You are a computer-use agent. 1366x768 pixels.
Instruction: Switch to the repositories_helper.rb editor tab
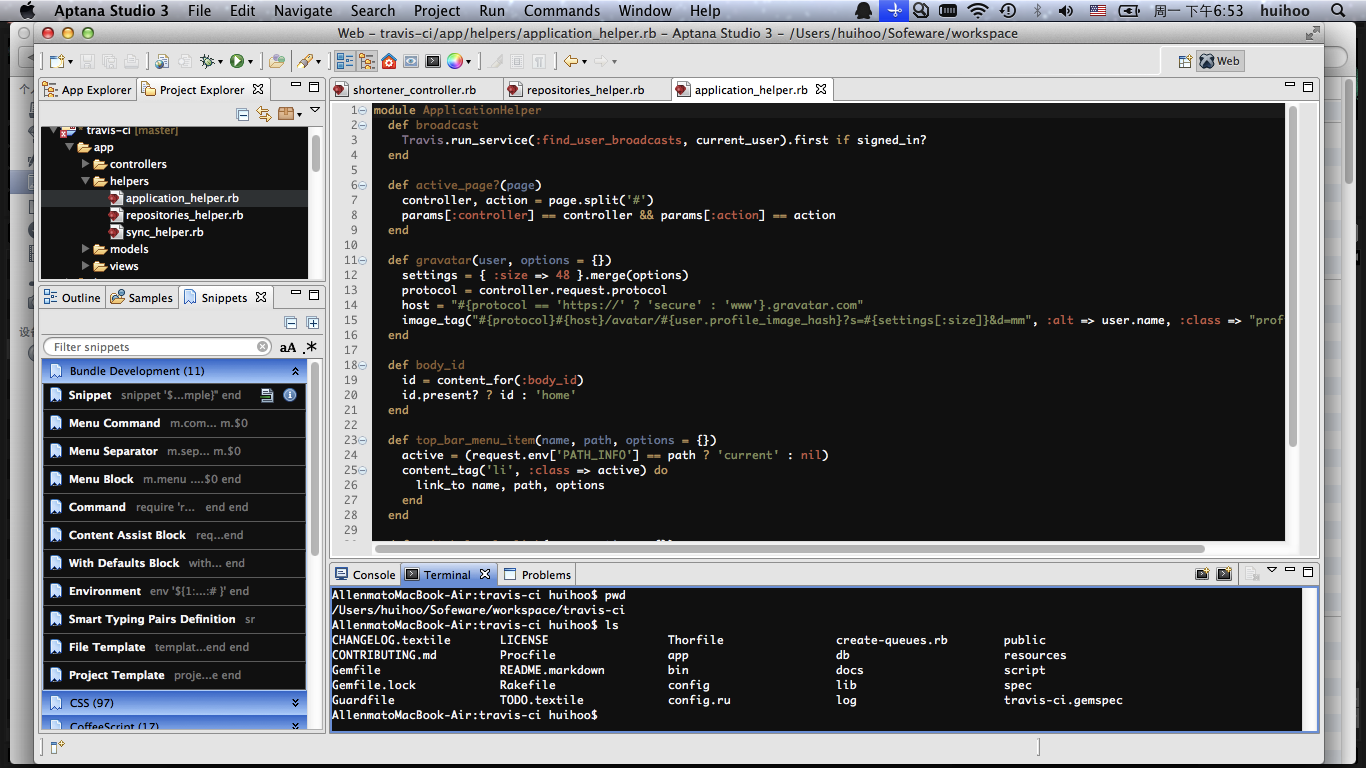click(x=585, y=90)
